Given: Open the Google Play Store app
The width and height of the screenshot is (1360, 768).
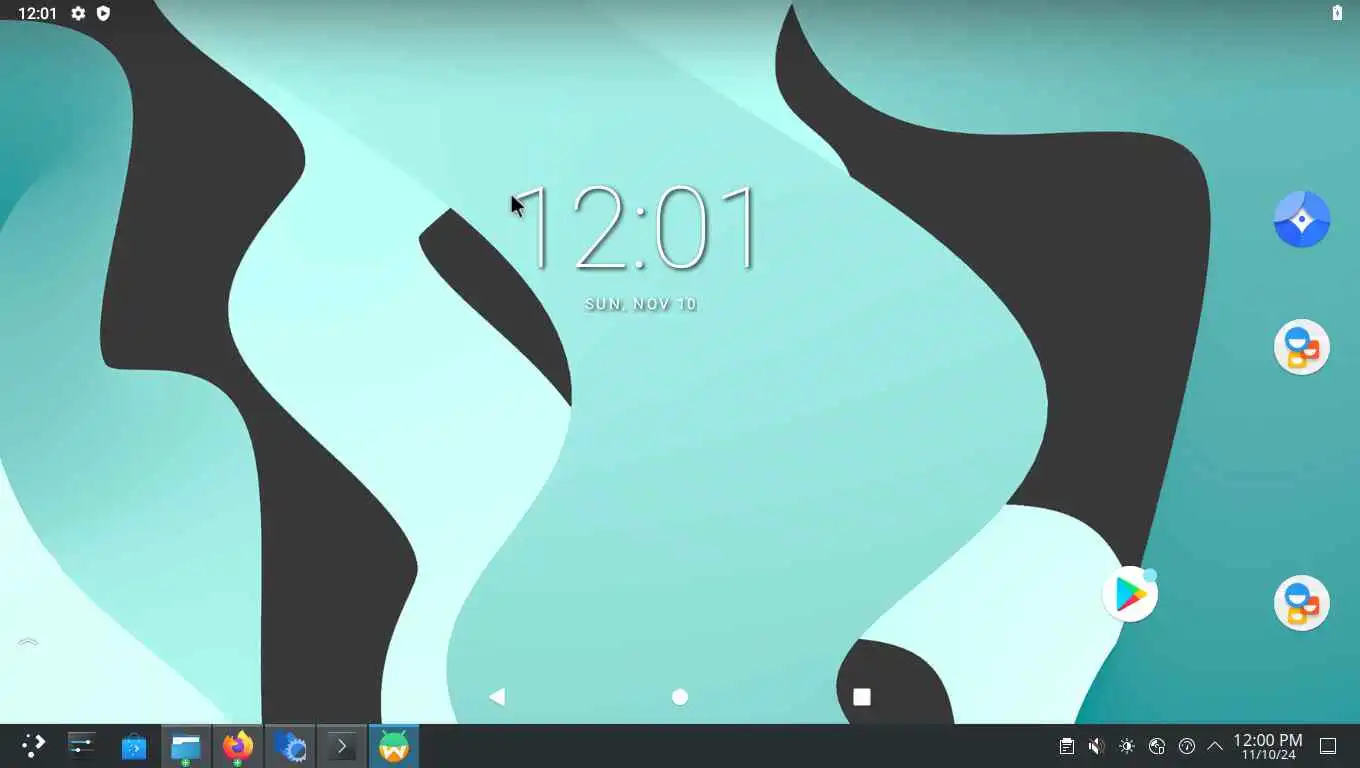Looking at the screenshot, I should point(1130,594).
